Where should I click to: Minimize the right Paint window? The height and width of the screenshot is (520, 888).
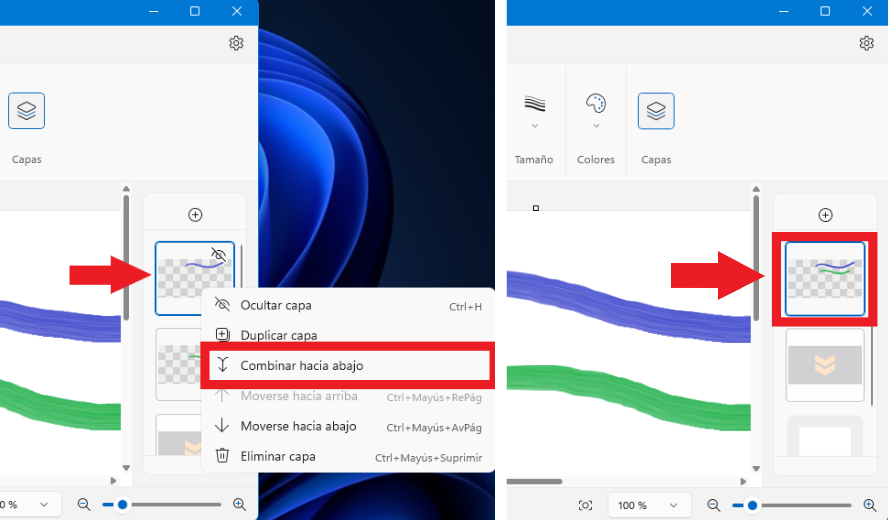(x=784, y=11)
